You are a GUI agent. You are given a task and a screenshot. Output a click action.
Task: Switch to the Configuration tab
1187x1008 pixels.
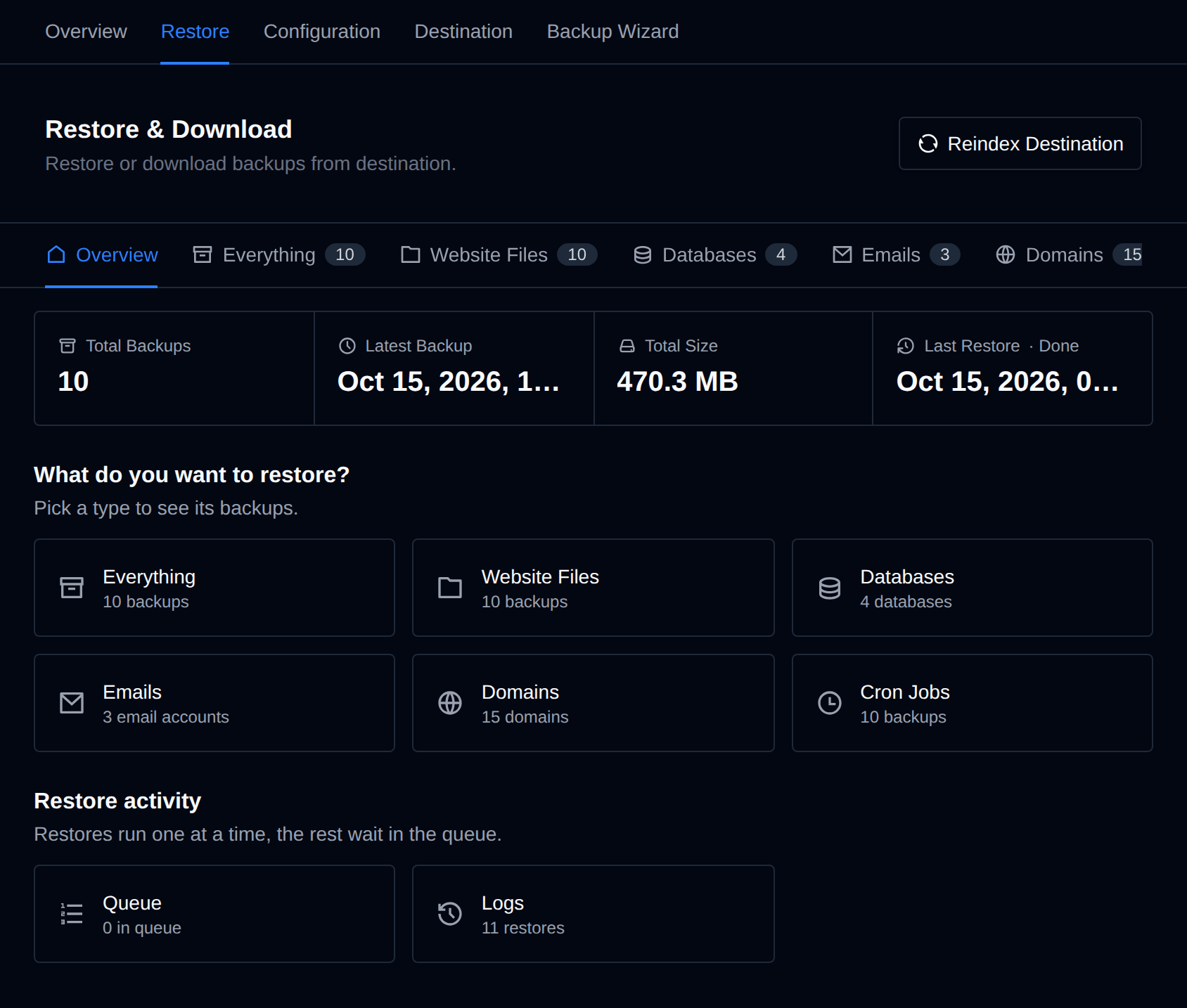tap(322, 32)
